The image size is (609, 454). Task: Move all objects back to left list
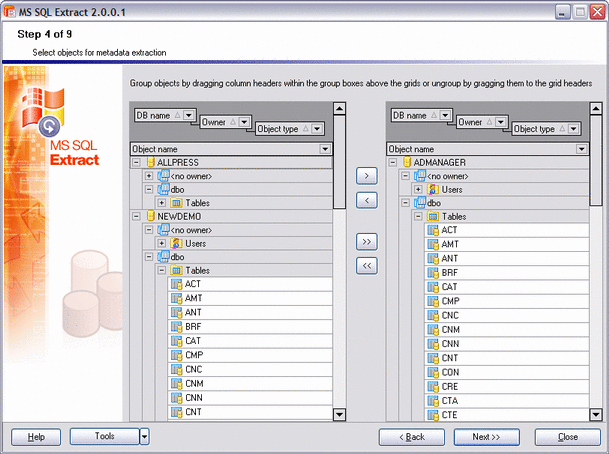pyautogui.click(x=367, y=266)
